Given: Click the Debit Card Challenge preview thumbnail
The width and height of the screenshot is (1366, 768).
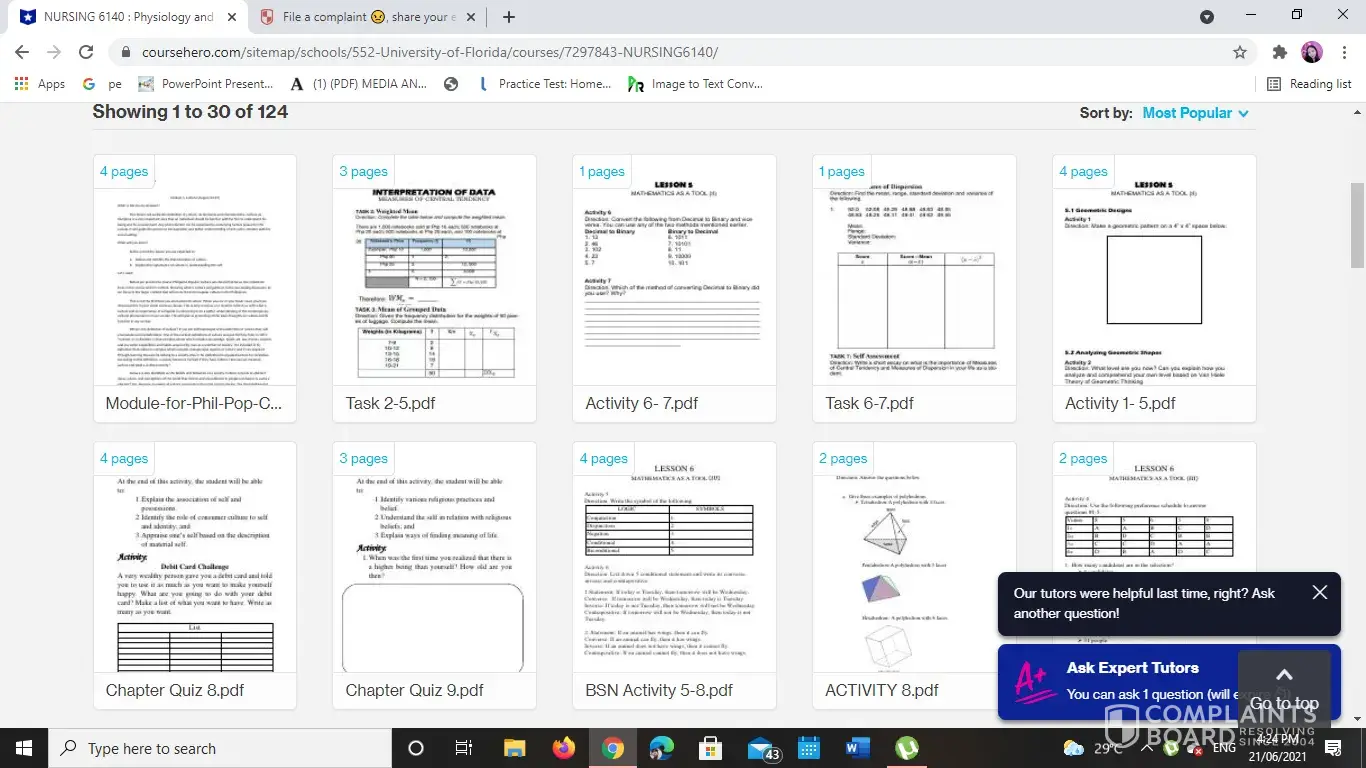Looking at the screenshot, I should click(195, 557).
